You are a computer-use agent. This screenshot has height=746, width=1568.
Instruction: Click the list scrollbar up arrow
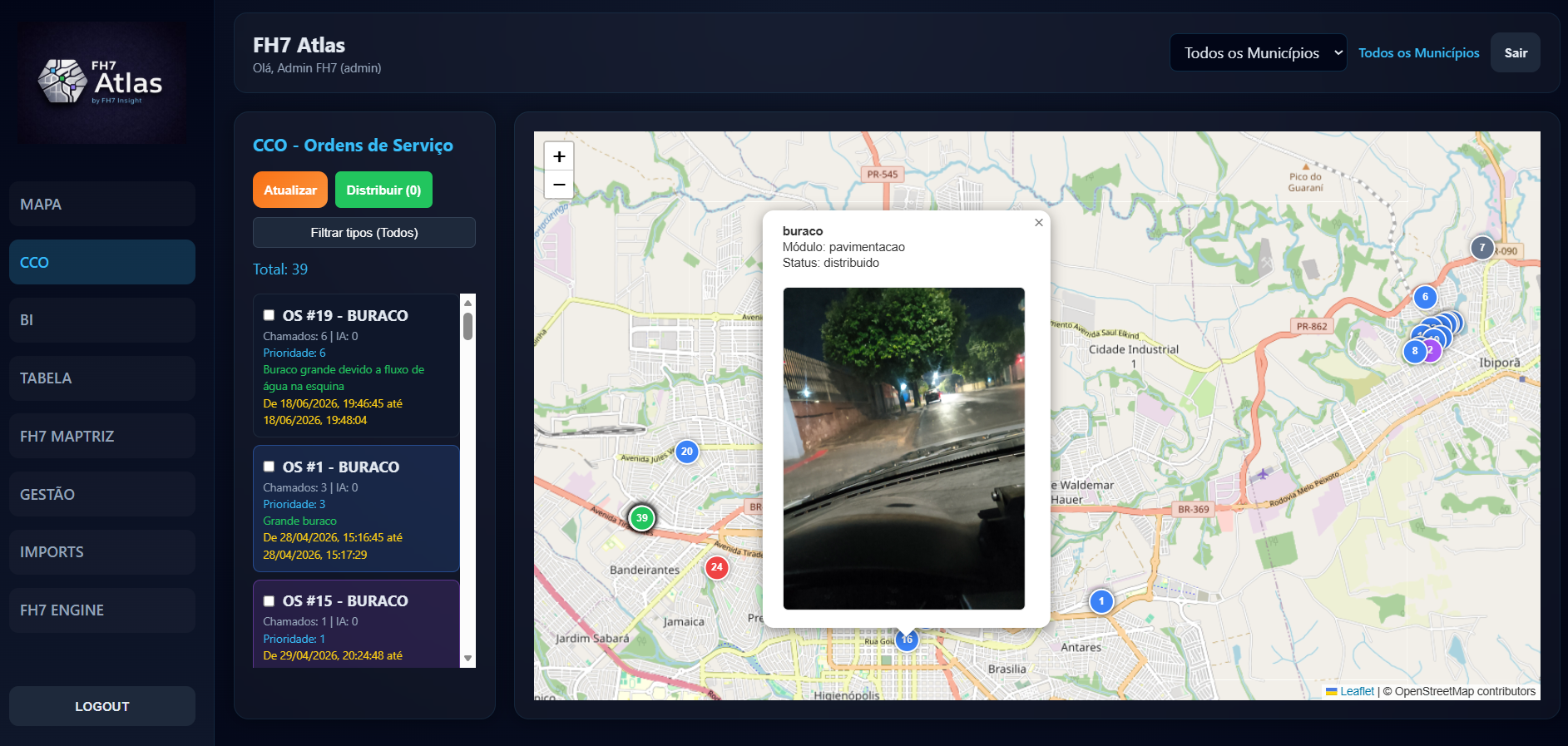[467, 303]
